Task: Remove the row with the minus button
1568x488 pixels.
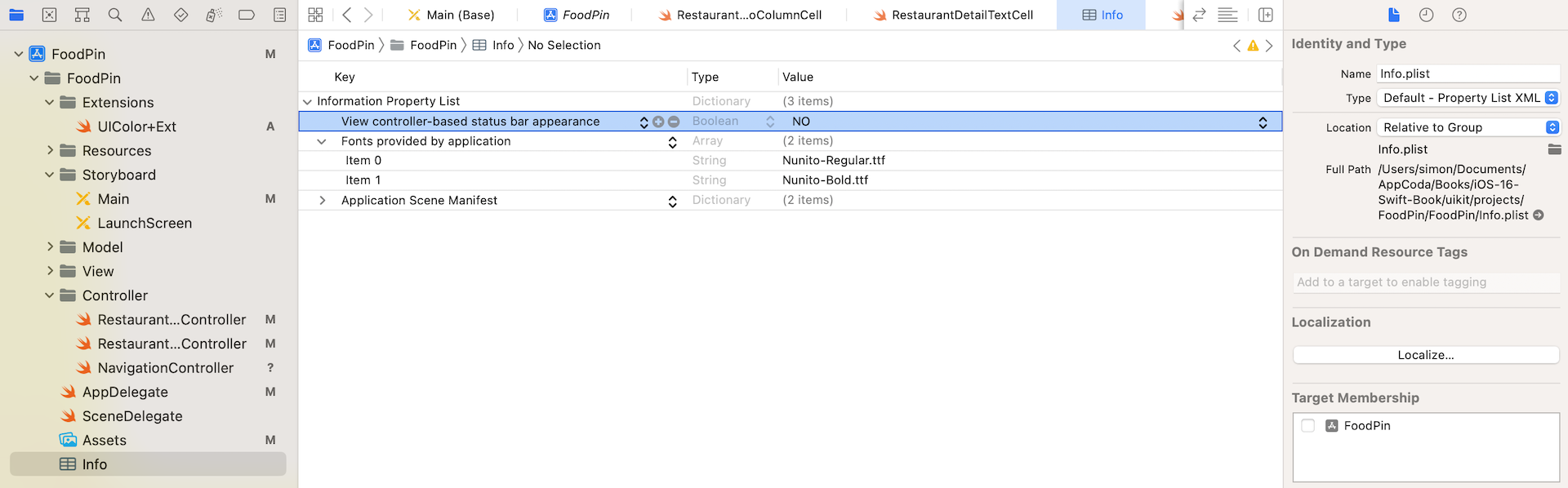Action: click(674, 122)
